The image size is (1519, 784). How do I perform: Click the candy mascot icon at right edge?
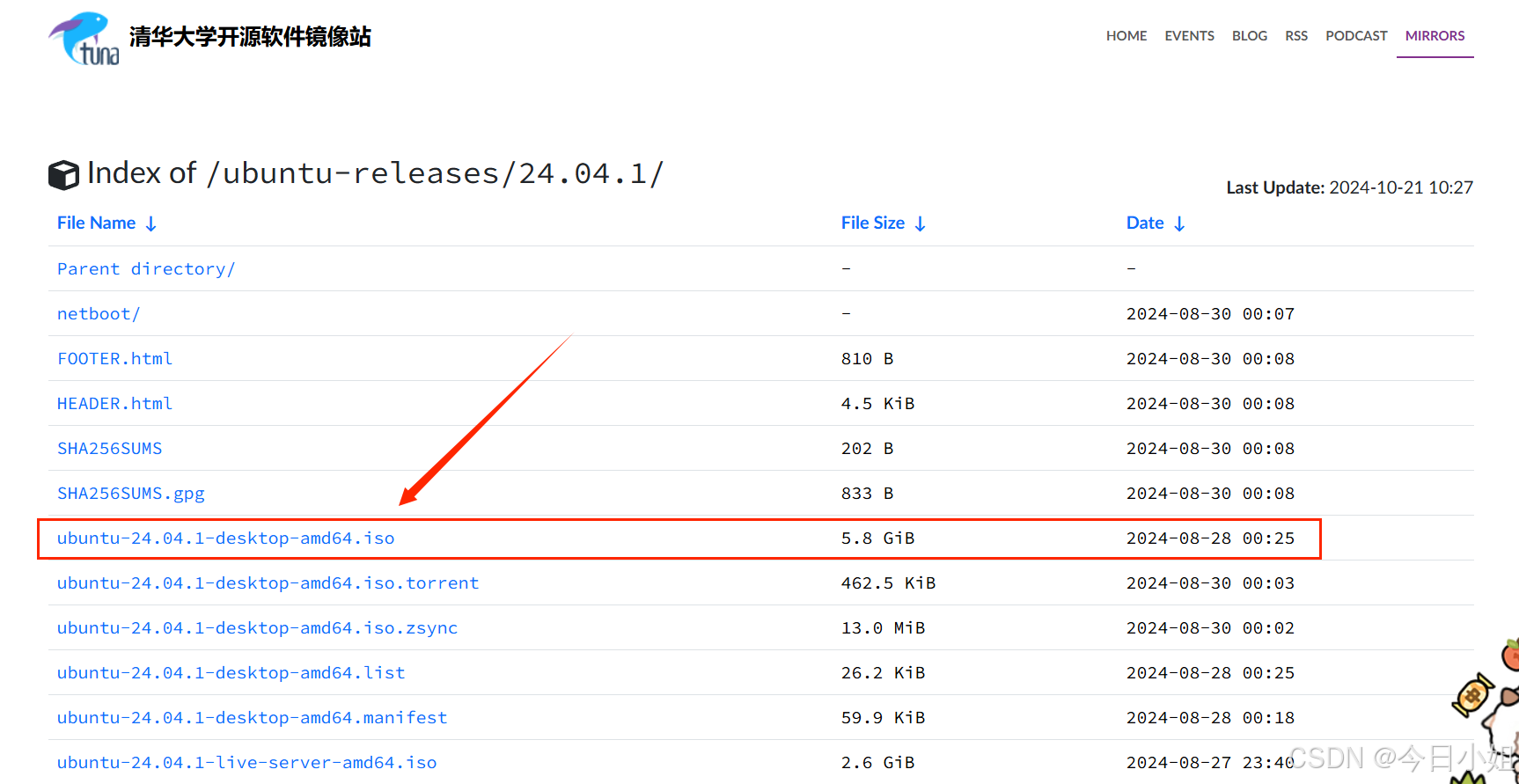click(x=1472, y=695)
